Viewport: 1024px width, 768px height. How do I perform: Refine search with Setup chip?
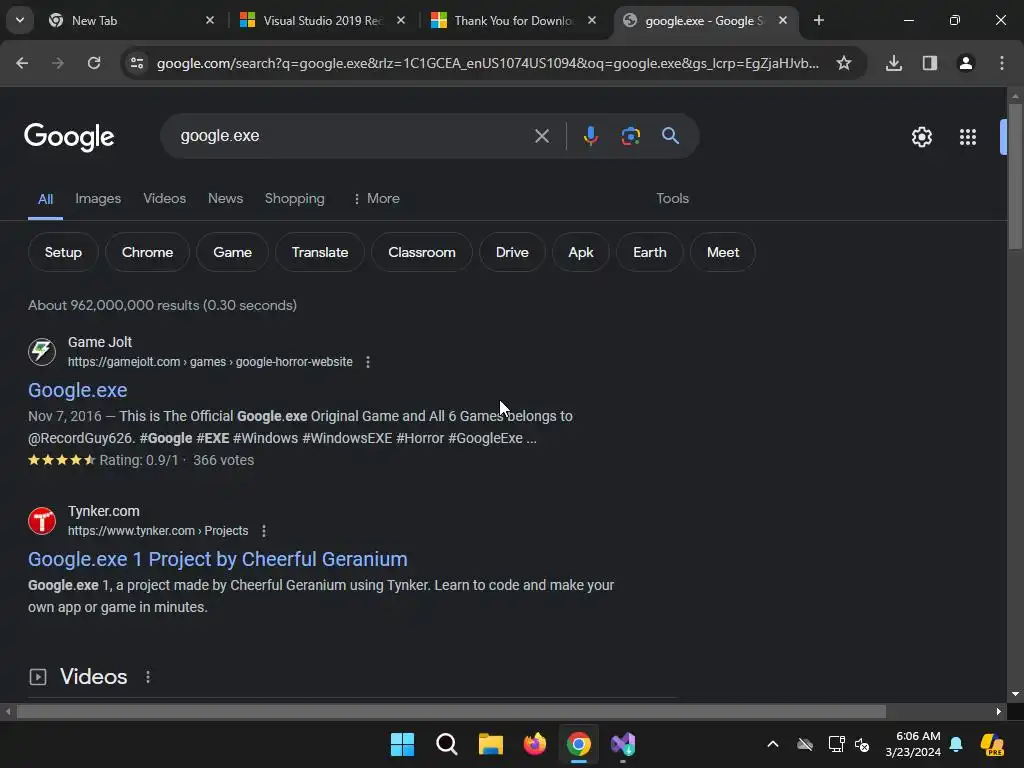(x=63, y=252)
